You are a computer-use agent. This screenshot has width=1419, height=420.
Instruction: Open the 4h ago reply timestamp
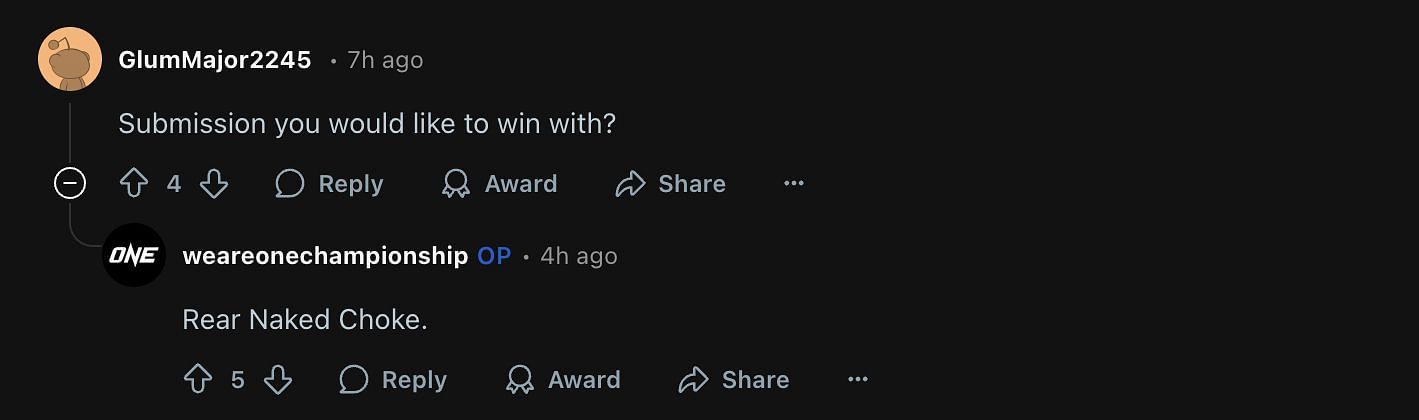[x=579, y=256]
